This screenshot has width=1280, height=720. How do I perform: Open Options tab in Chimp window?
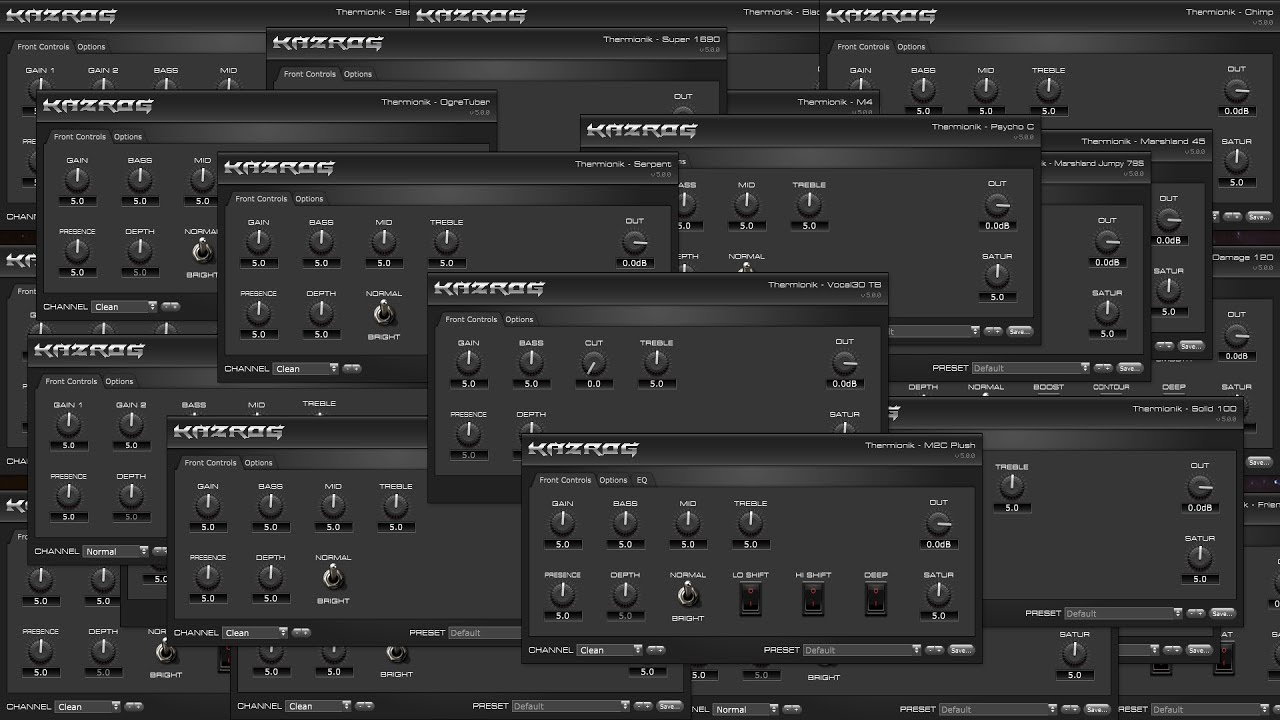(x=911, y=47)
